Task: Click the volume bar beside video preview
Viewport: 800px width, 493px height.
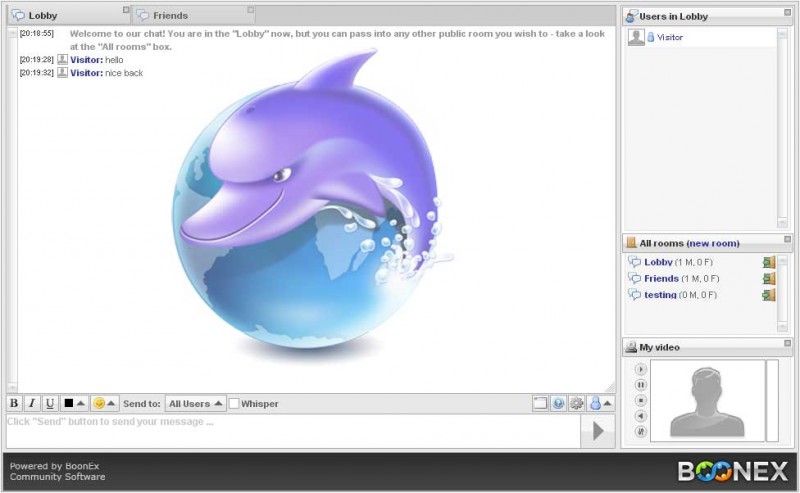Action: 772,401
